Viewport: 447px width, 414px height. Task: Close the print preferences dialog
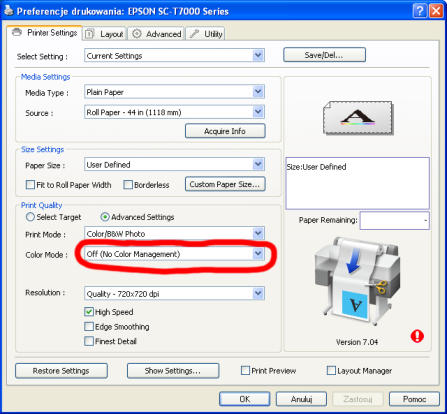pyautogui.click(x=436, y=11)
